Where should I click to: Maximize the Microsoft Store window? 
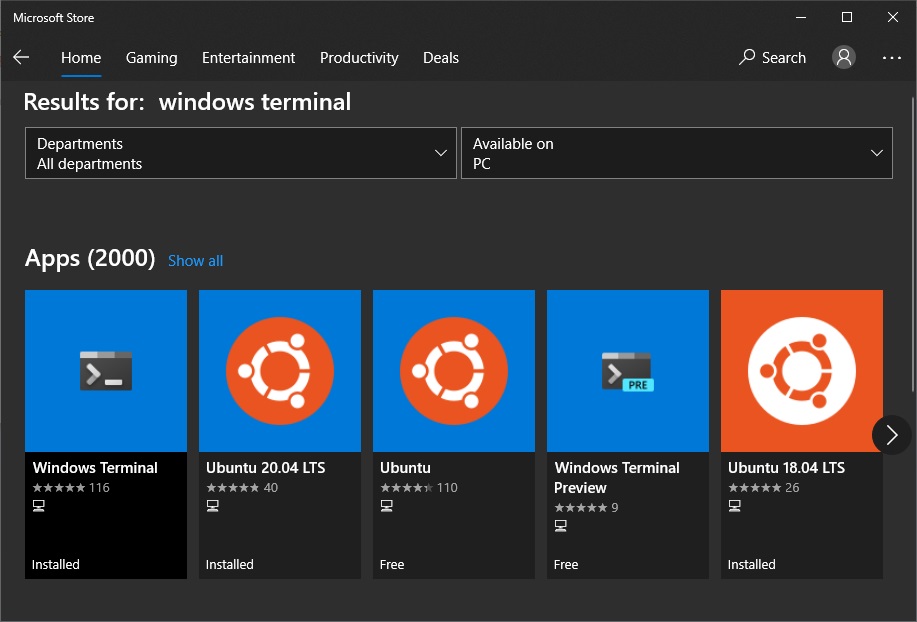click(x=846, y=18)
